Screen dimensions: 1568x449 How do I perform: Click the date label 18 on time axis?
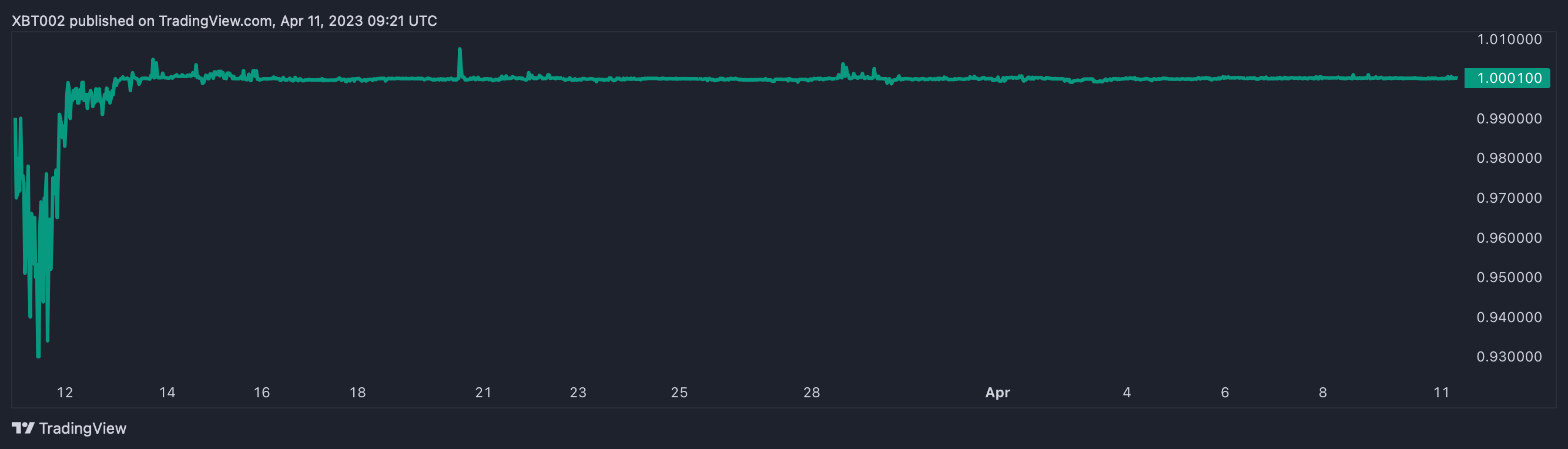[358, 393]
